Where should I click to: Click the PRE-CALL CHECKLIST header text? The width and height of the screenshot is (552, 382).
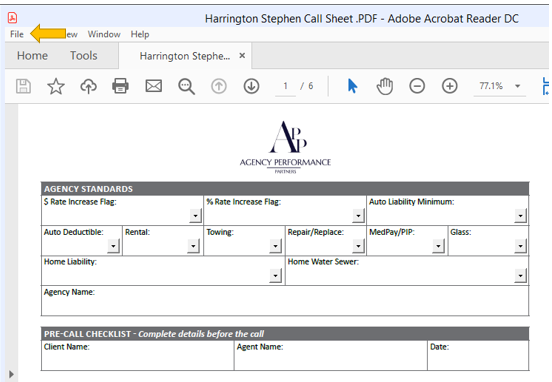point(154,334)
